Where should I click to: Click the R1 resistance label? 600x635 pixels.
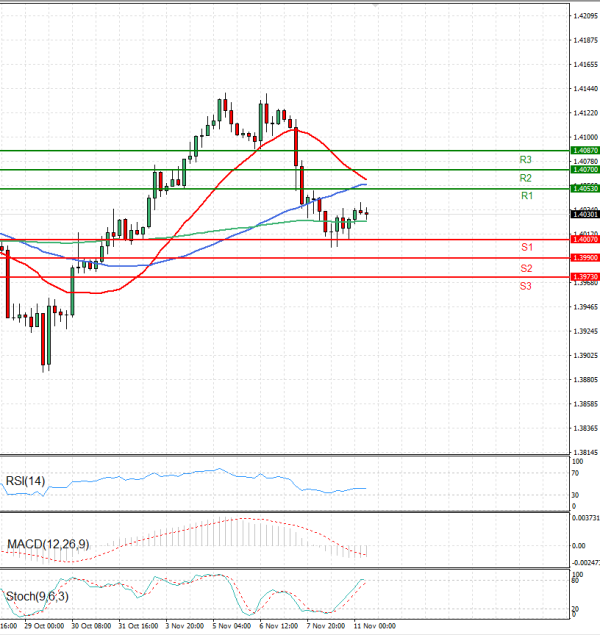click(x=525, y=196)
